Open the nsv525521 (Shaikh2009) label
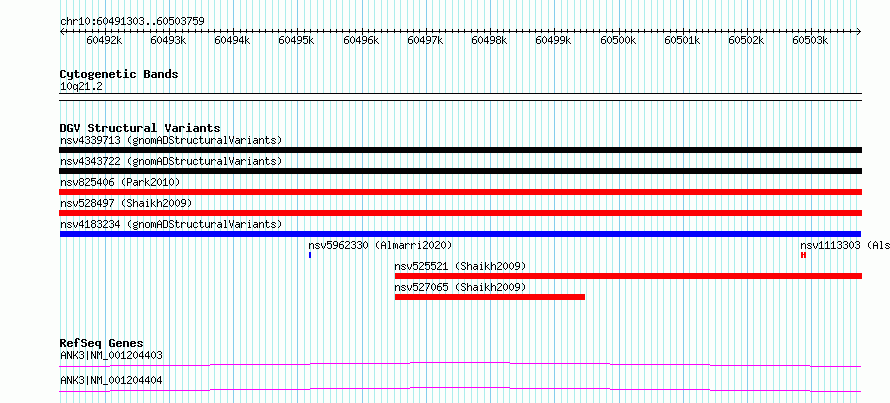The image size is (890, 403). tap(460, 266)
